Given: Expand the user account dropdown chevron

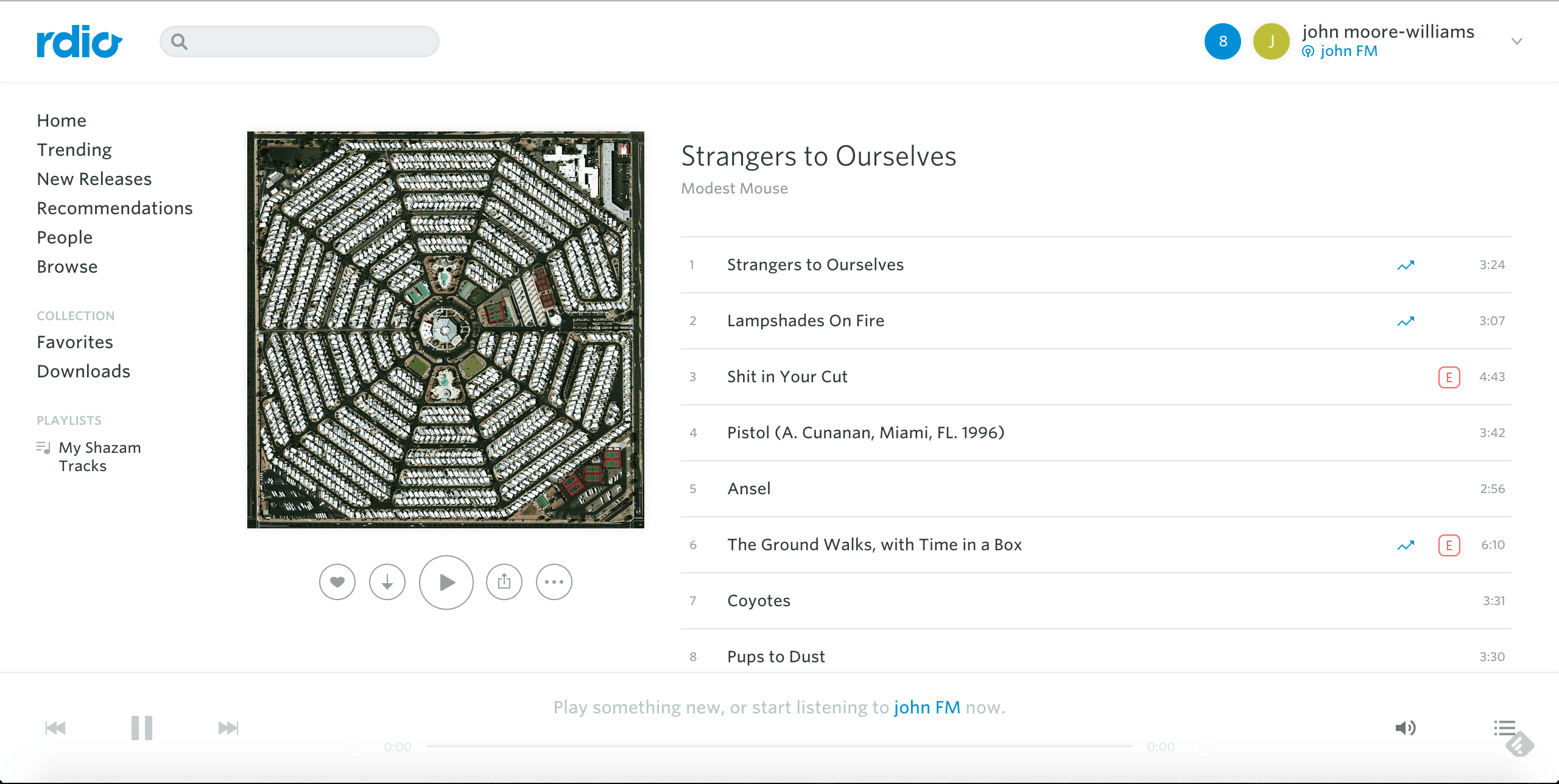Looking at the screenshot, I should (1517, 41).
